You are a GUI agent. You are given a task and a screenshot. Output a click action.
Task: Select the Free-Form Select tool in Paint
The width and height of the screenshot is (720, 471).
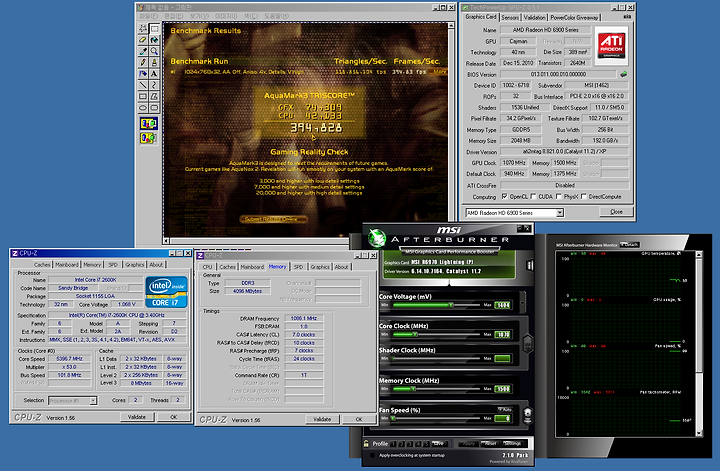[143, 28]
